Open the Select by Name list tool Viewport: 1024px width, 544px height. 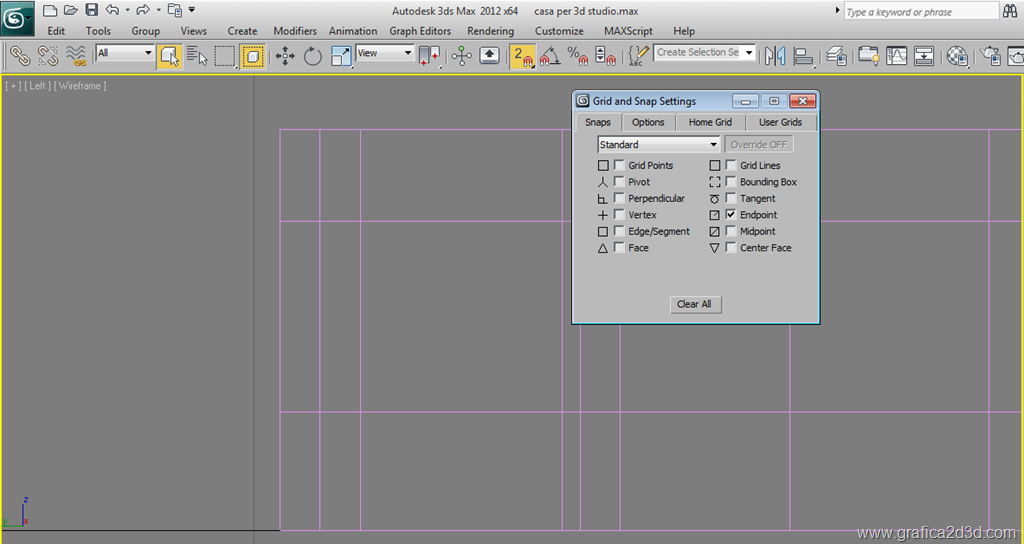pos(197,56)
